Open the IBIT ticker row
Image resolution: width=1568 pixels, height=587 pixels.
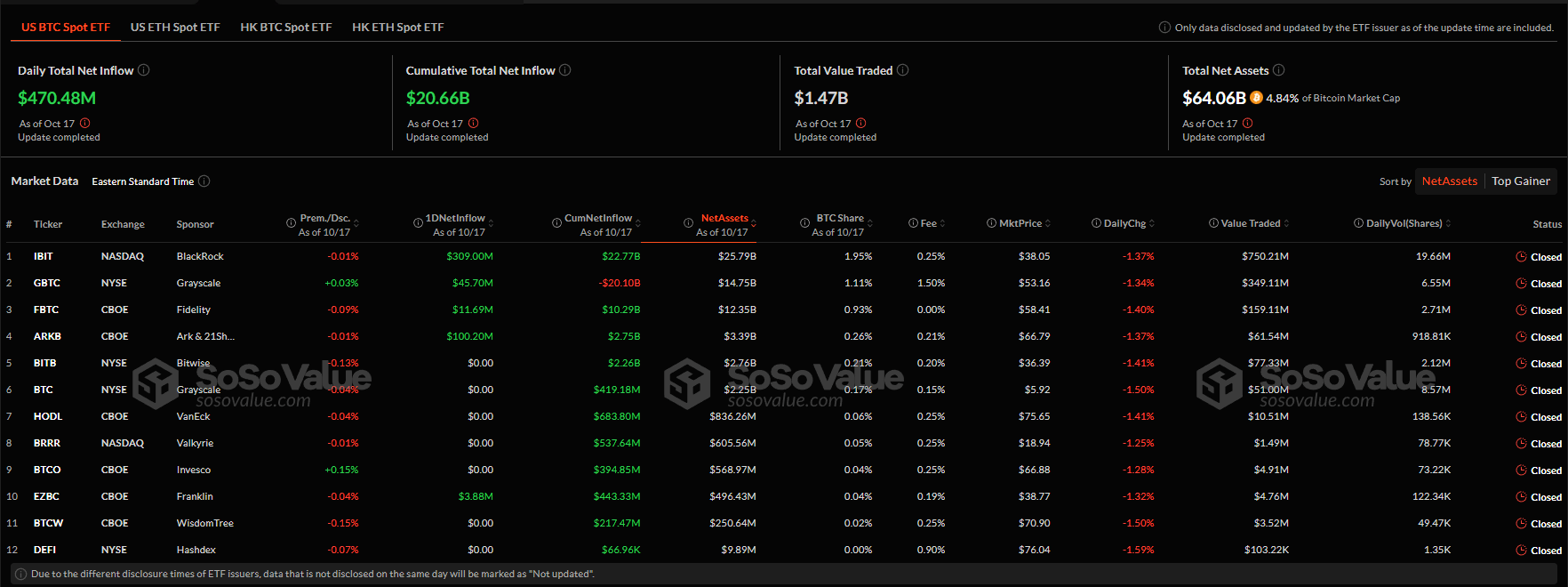(x=784, y=256)
